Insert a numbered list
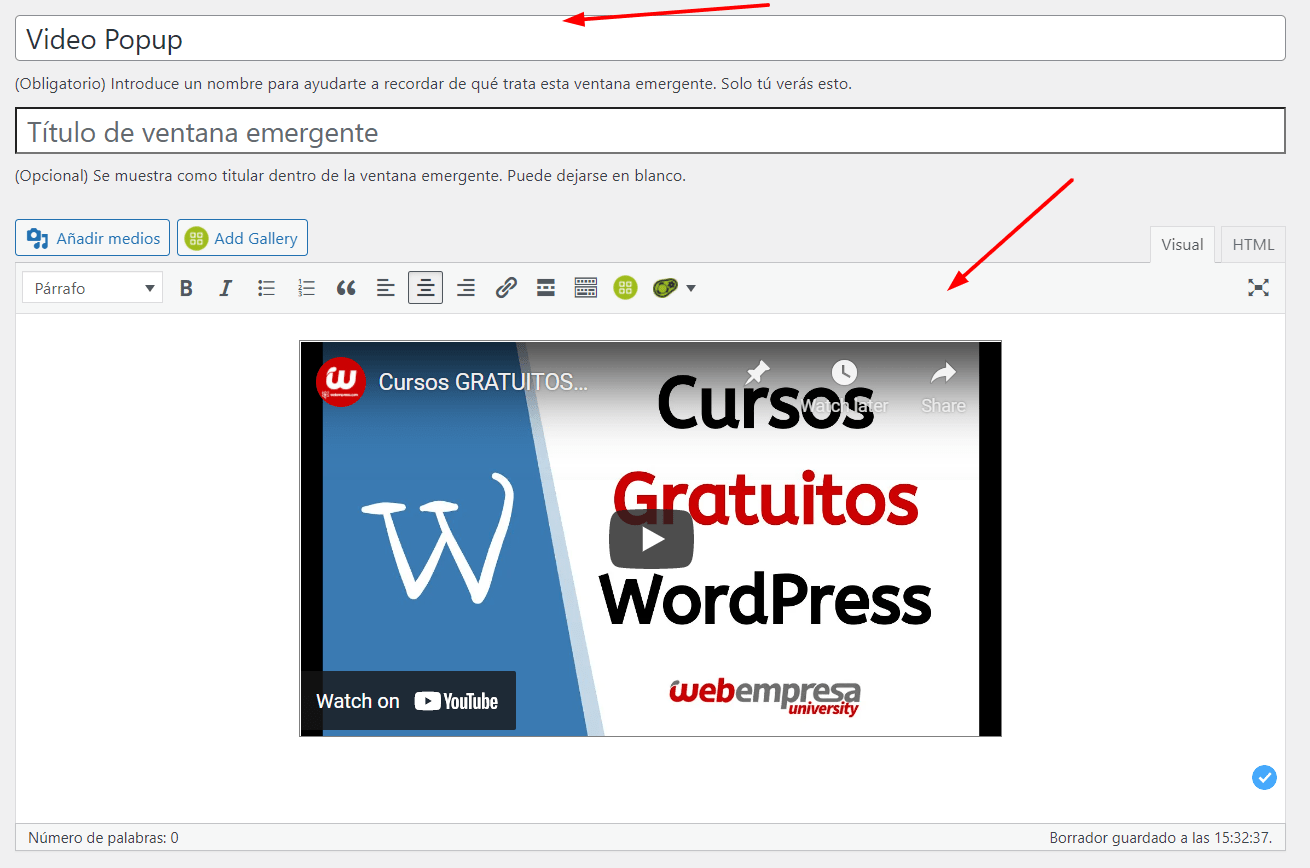 pos(306,288)
